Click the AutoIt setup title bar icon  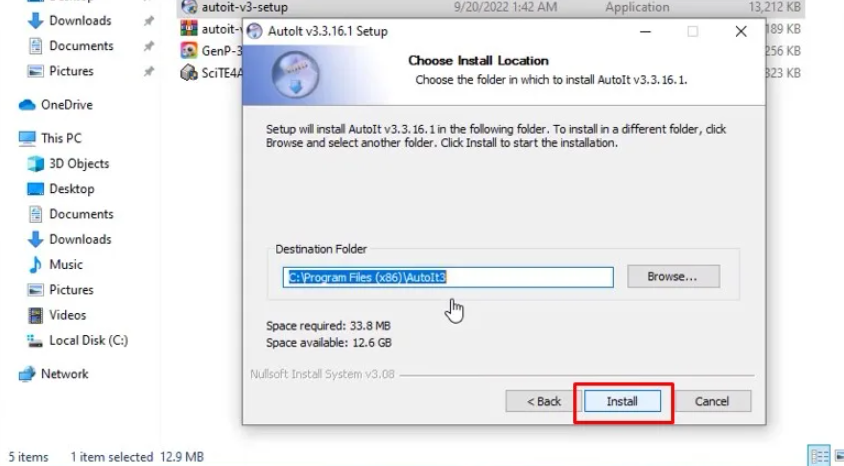(x=254, y=31)
